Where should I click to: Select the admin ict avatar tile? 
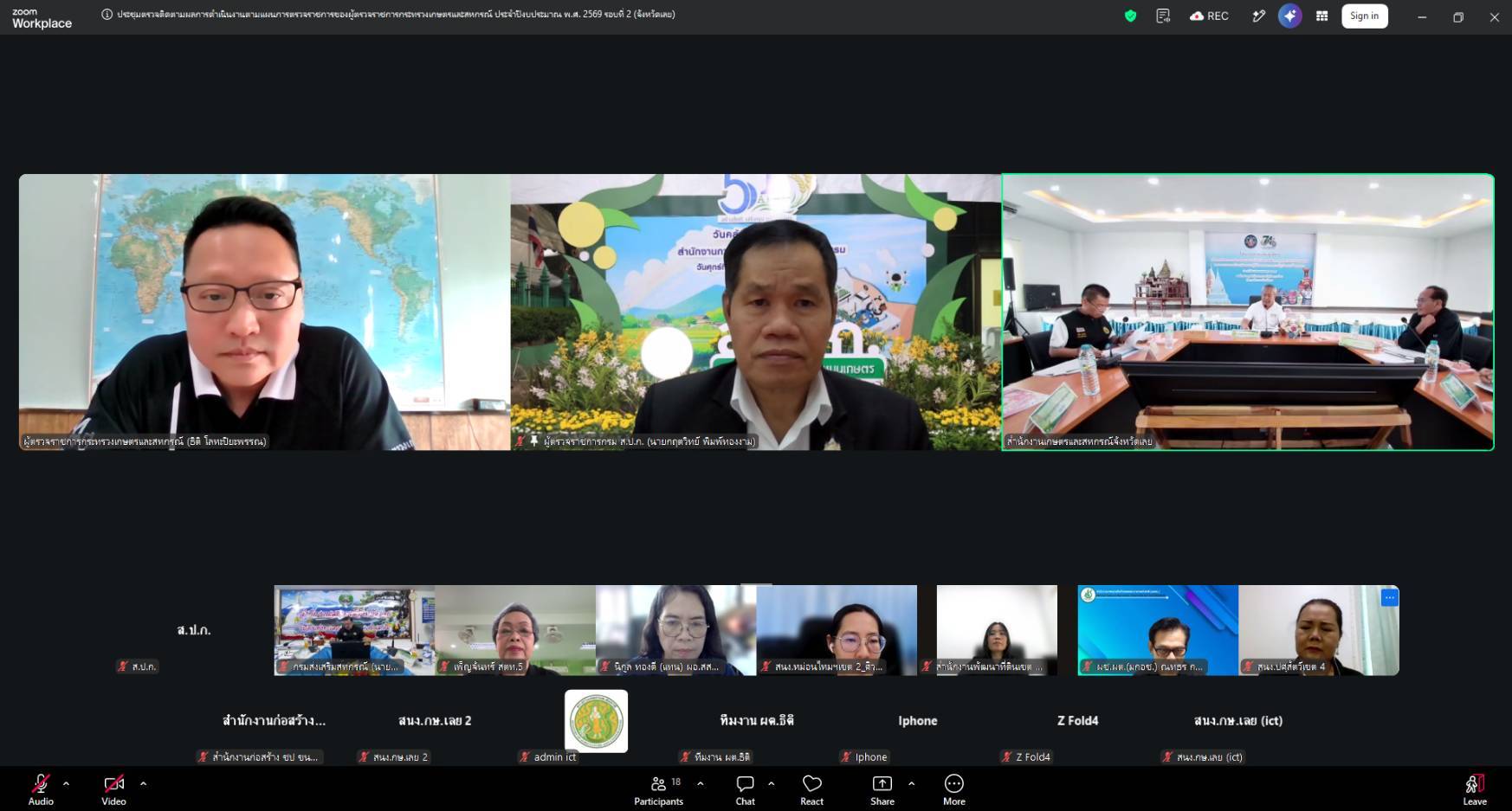click(x=596, y=721)
